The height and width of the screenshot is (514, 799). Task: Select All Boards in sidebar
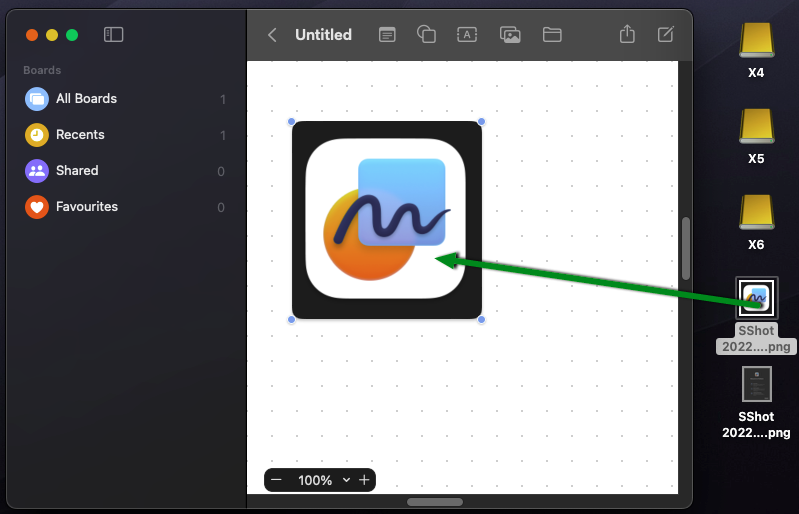coord(125,99)
